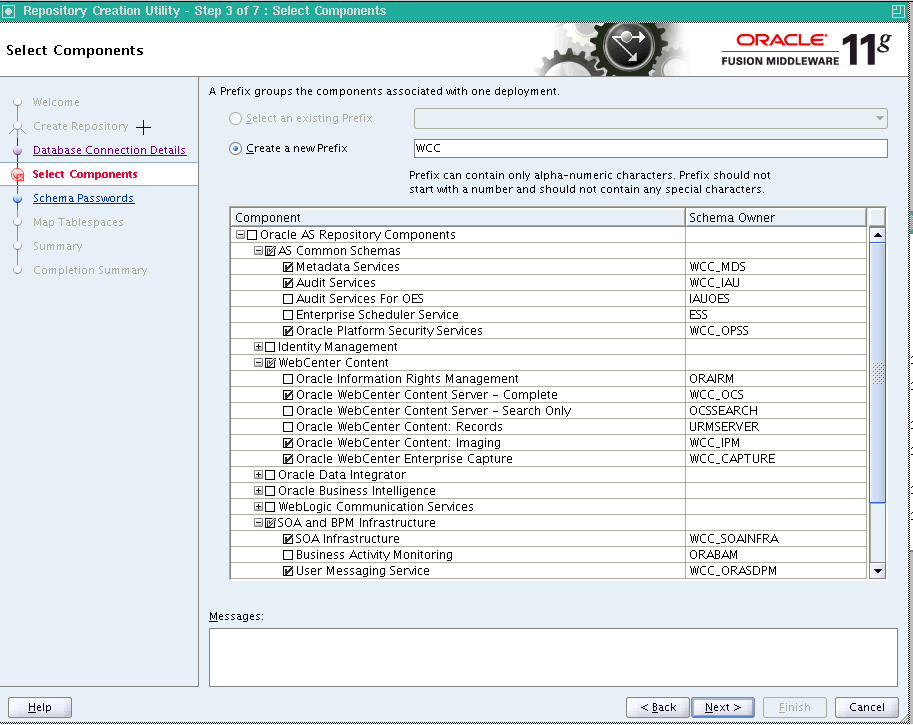Select the existing Prefix radio button
The width and height of the screenshot is (913, 725).
235,118
